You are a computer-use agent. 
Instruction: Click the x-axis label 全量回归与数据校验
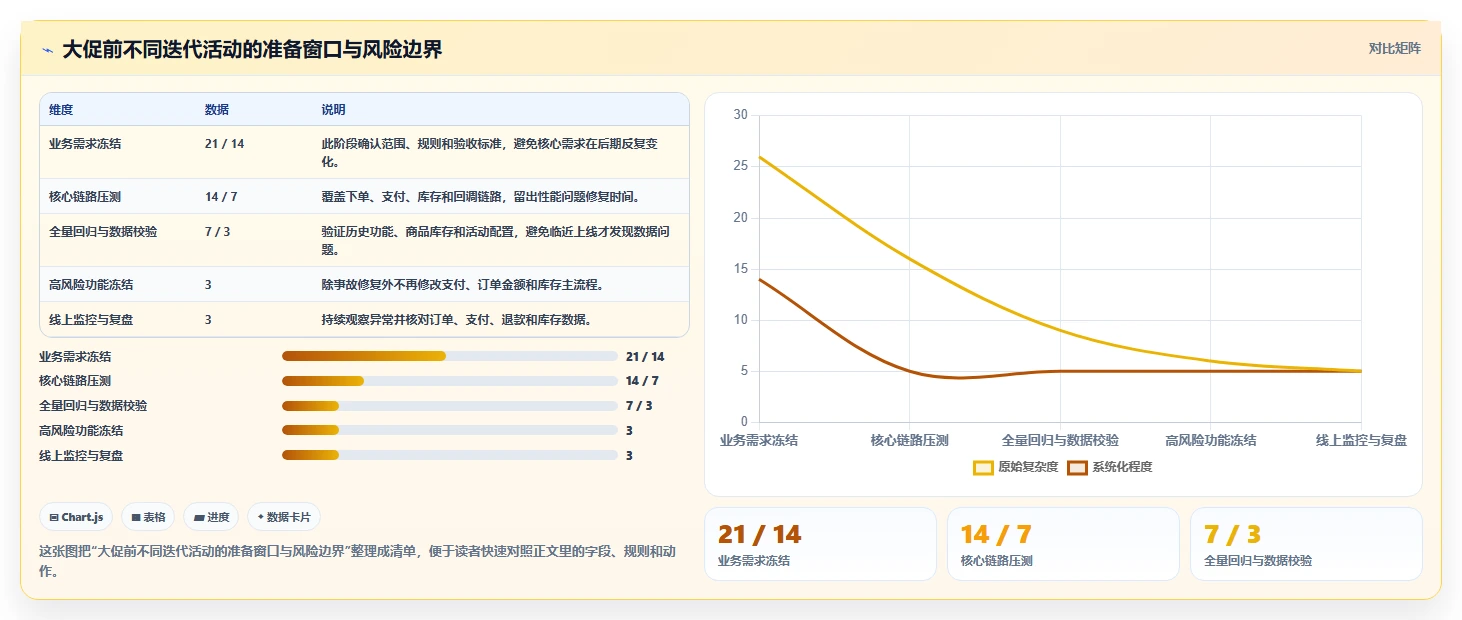point(1060,440)
